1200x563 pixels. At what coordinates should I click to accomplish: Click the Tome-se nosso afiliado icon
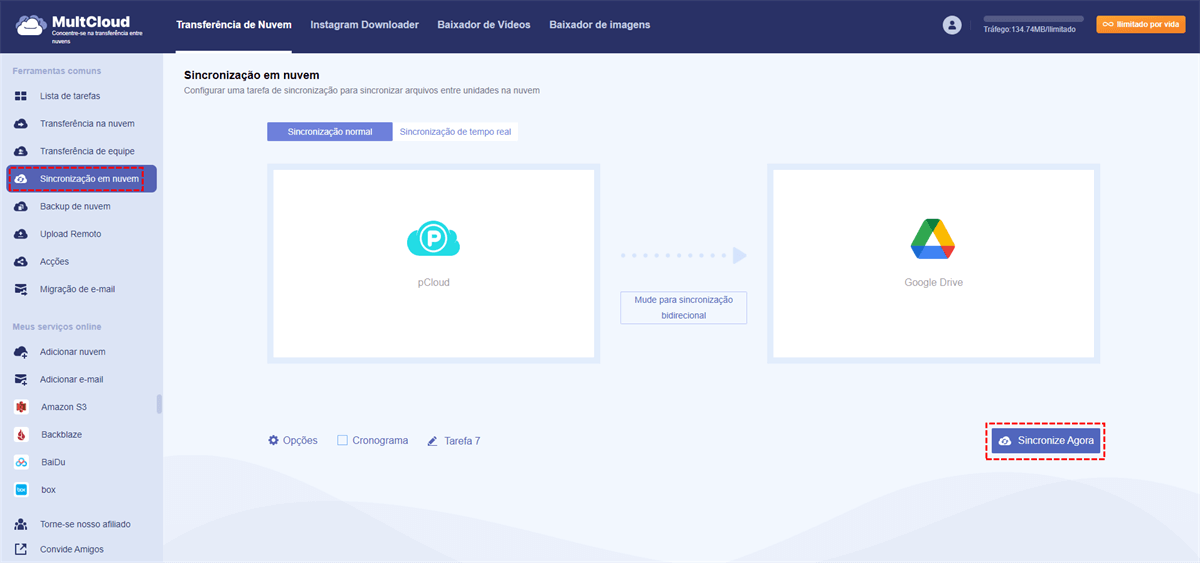[x=21, y=524]
